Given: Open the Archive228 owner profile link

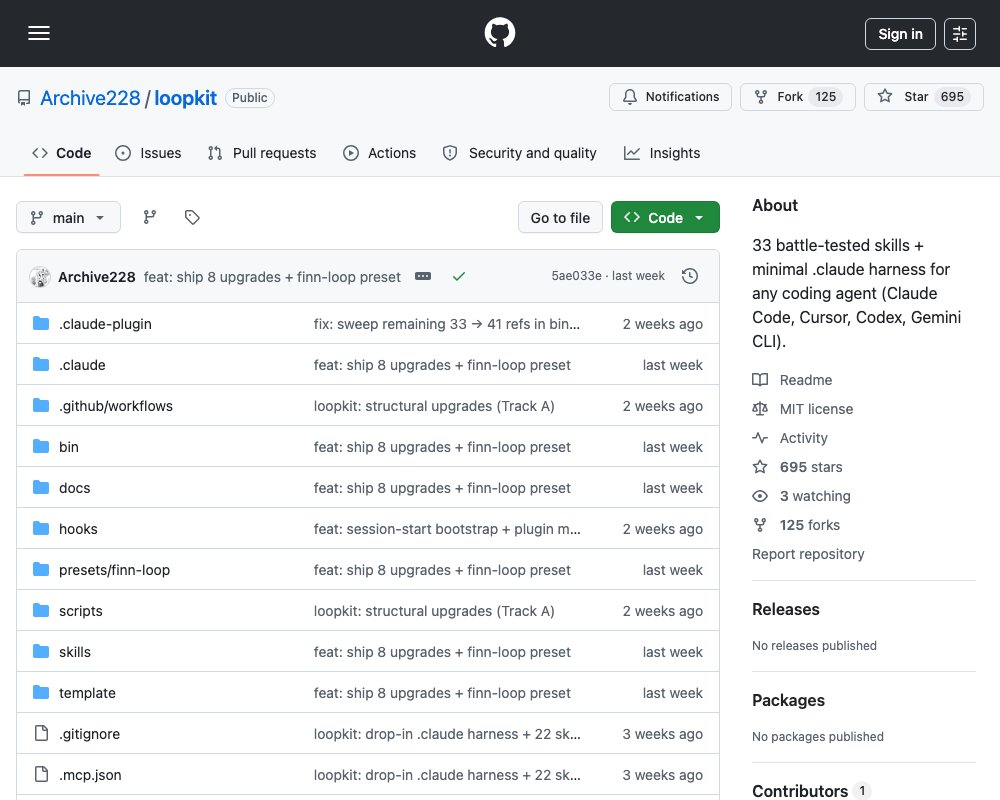Looking at the screenshot, I should coord(90,98).
